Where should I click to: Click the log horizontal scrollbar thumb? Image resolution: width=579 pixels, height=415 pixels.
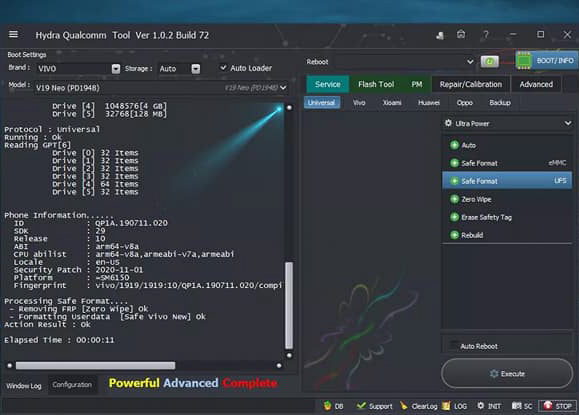[95, 366]
